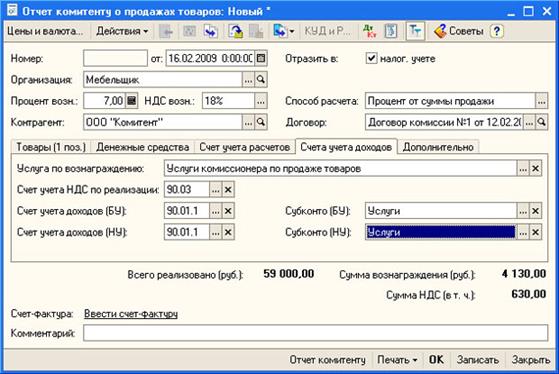
Task: Confirm with the OK button
Action: [x=436, y=360]
